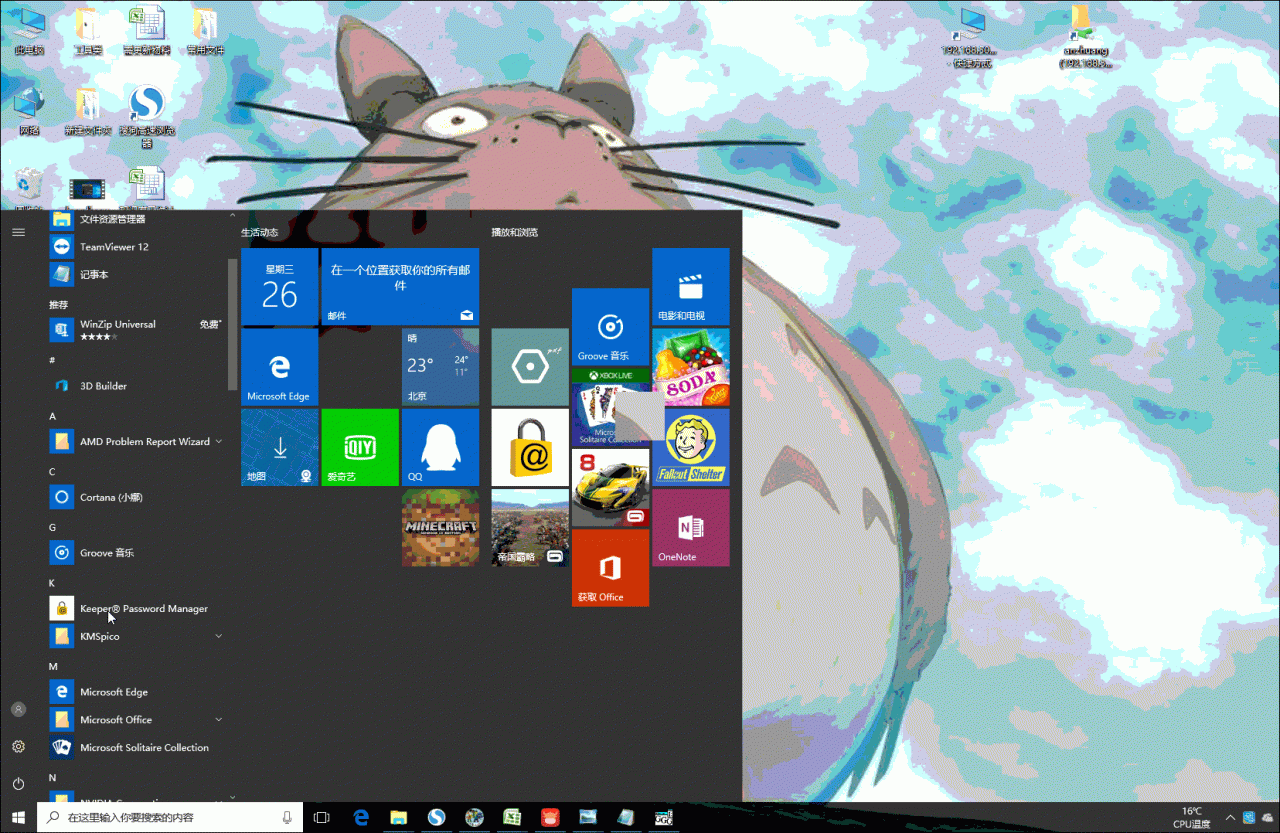Open the green 爱奇艺 iQIYI tile
This screenshot has height=833, width=1280.
(x=360, y=447)
